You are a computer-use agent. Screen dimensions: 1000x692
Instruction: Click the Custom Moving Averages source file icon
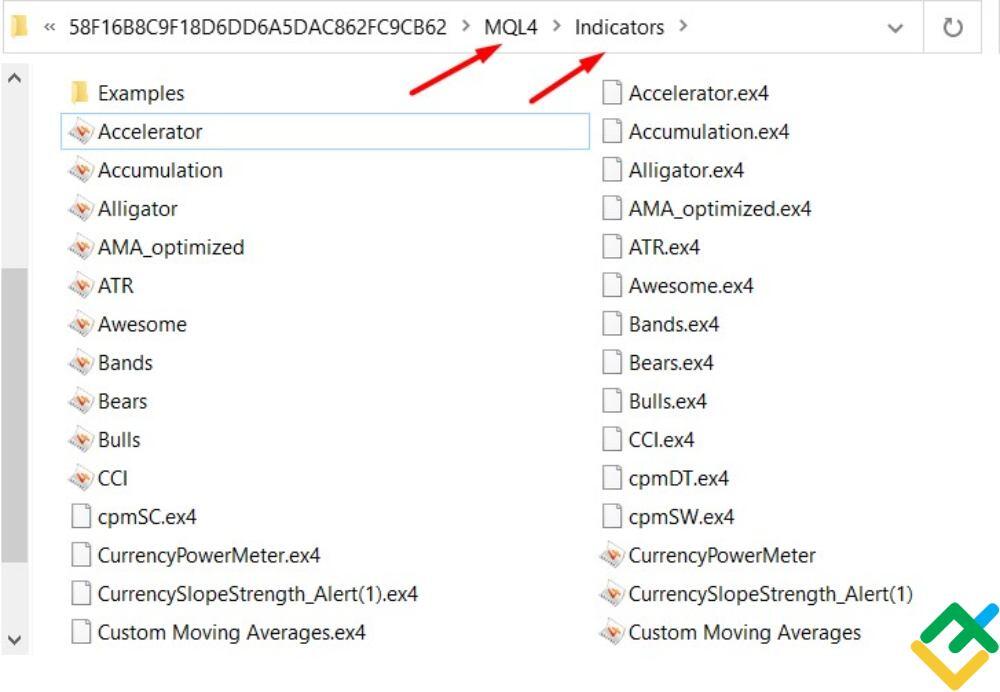[x=612, y=632]
